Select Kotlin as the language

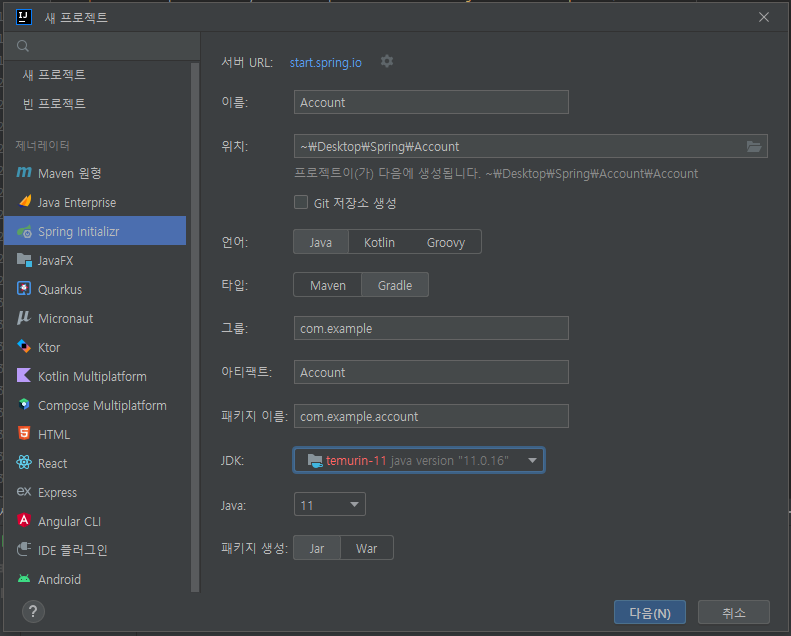click(x=379, y=242)
